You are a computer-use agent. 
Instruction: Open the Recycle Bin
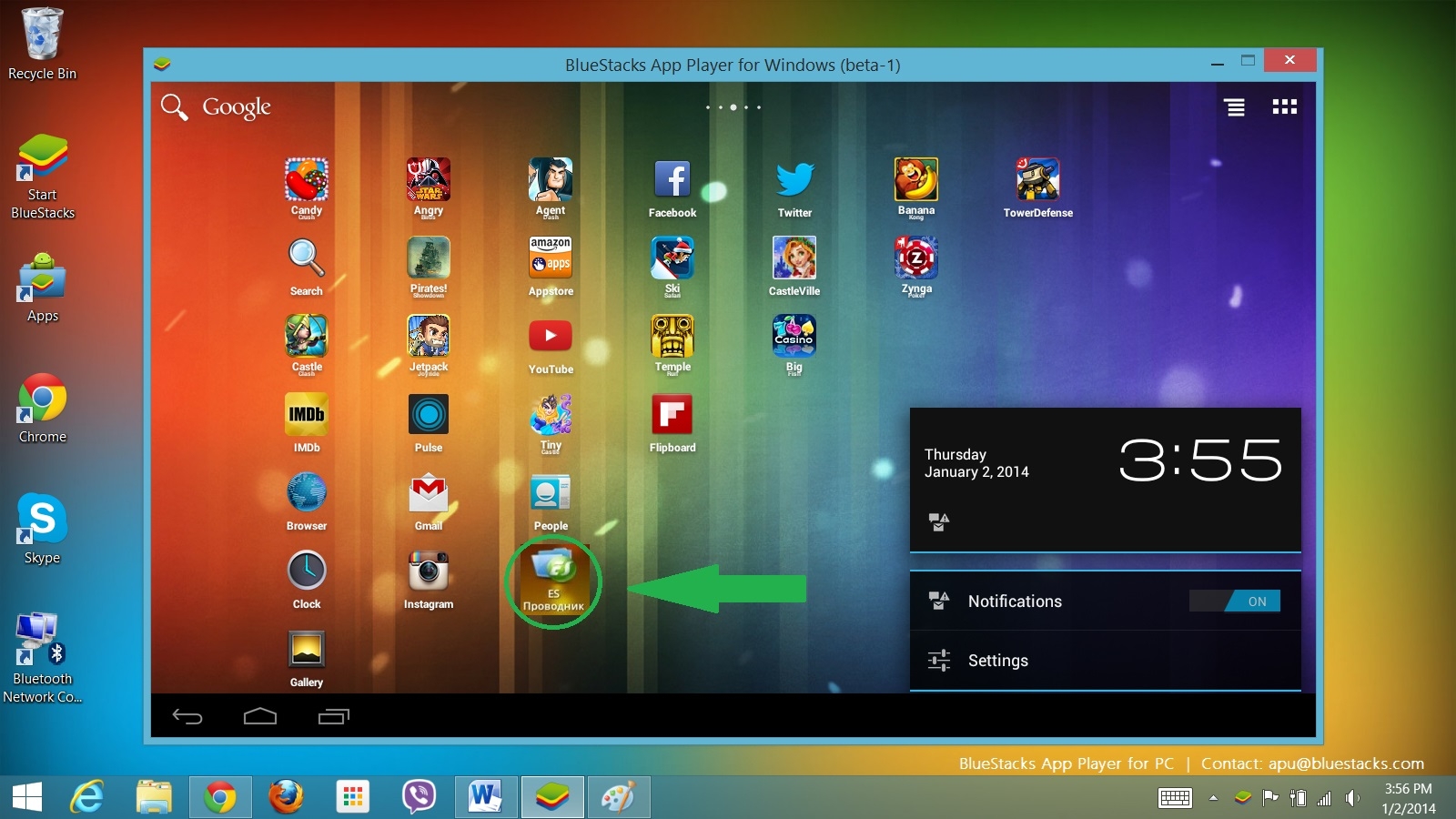(x=42, y=44)
